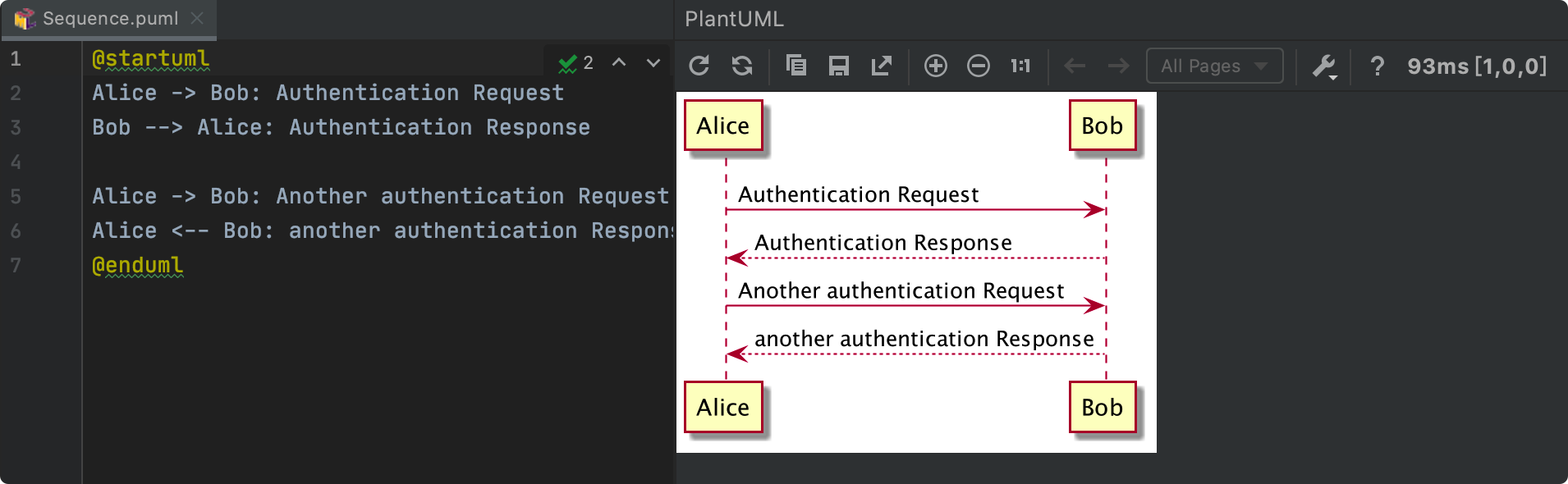
Task: Click the 'Another authentication Request' code line
Action: [x=381, y=196]
